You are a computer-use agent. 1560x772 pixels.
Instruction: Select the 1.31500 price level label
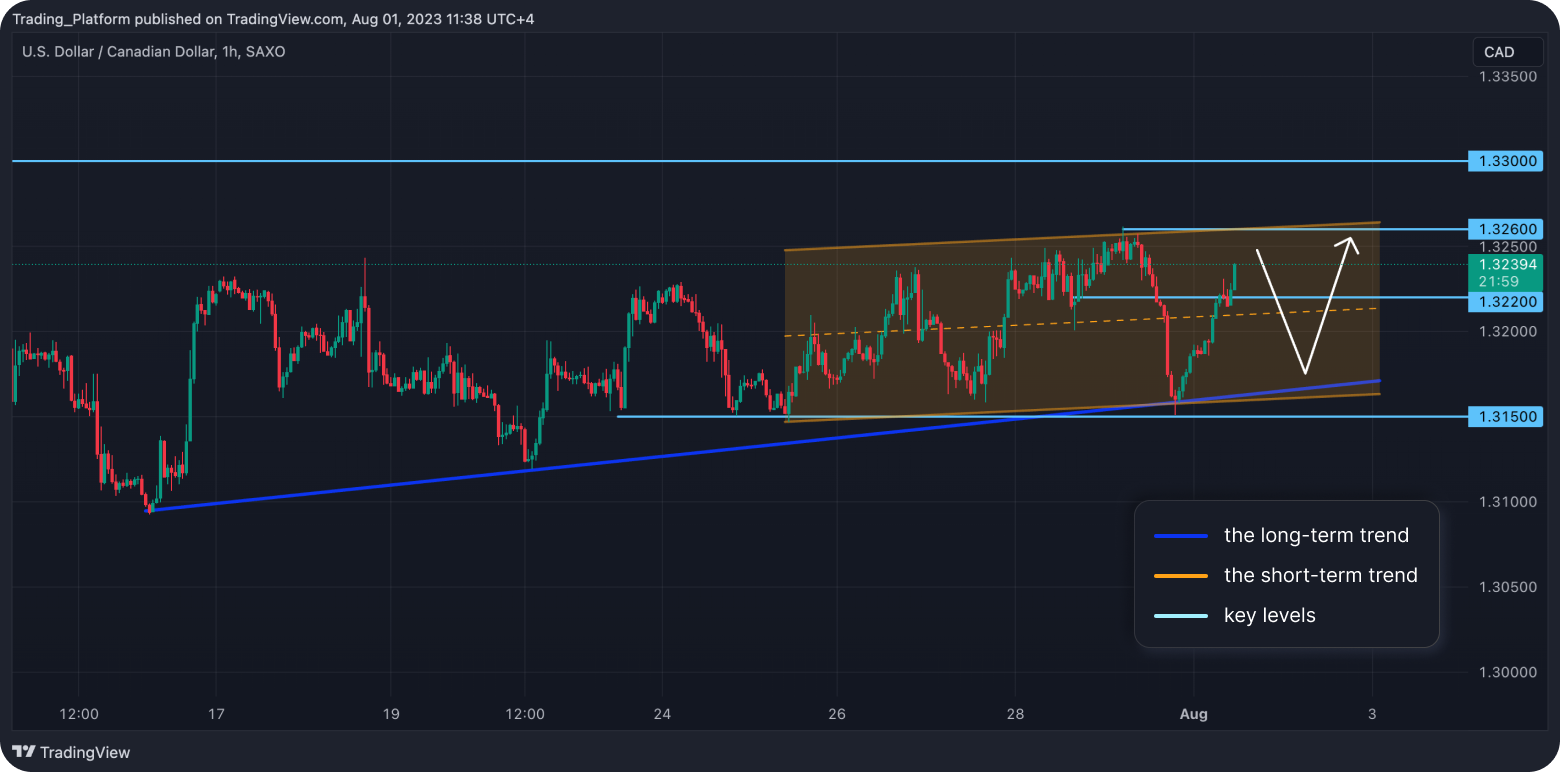[1506, 416]
